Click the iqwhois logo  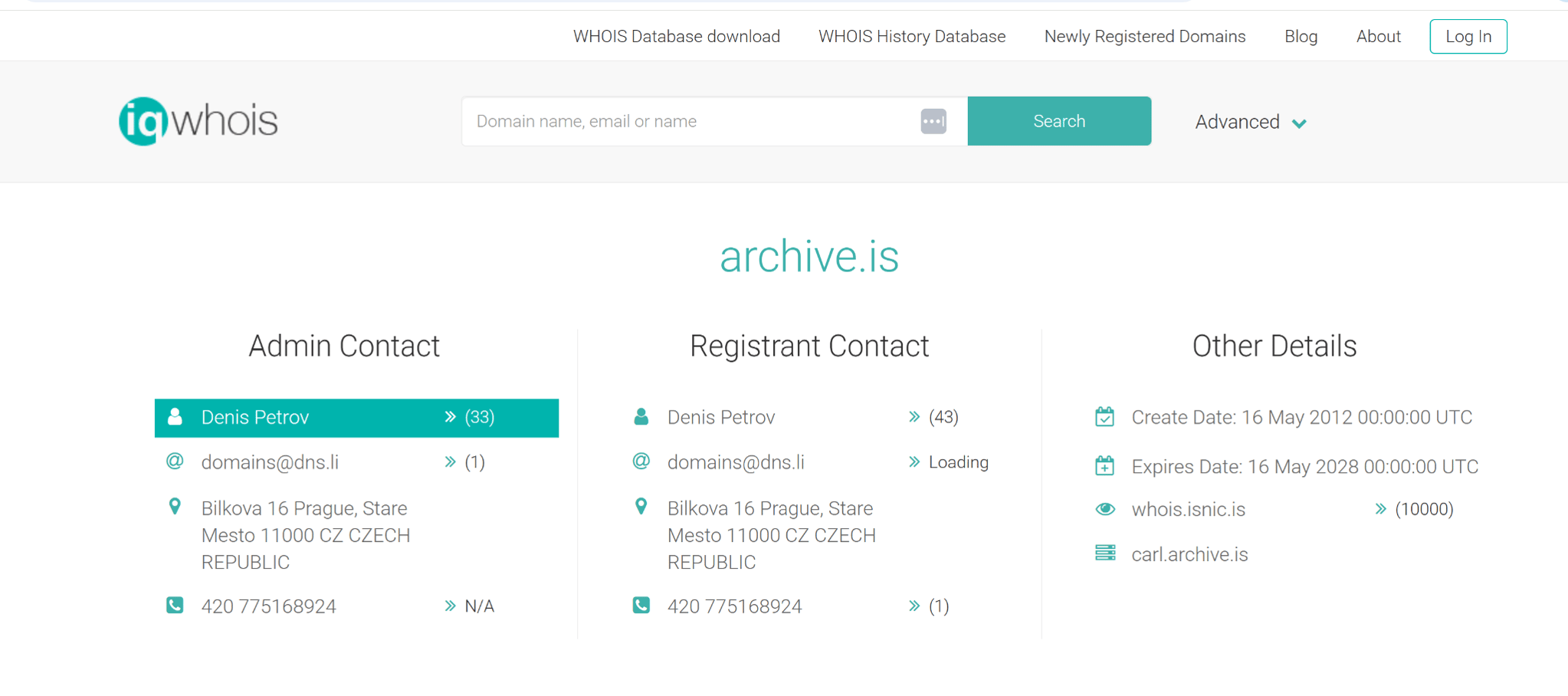tap(198, 121)
